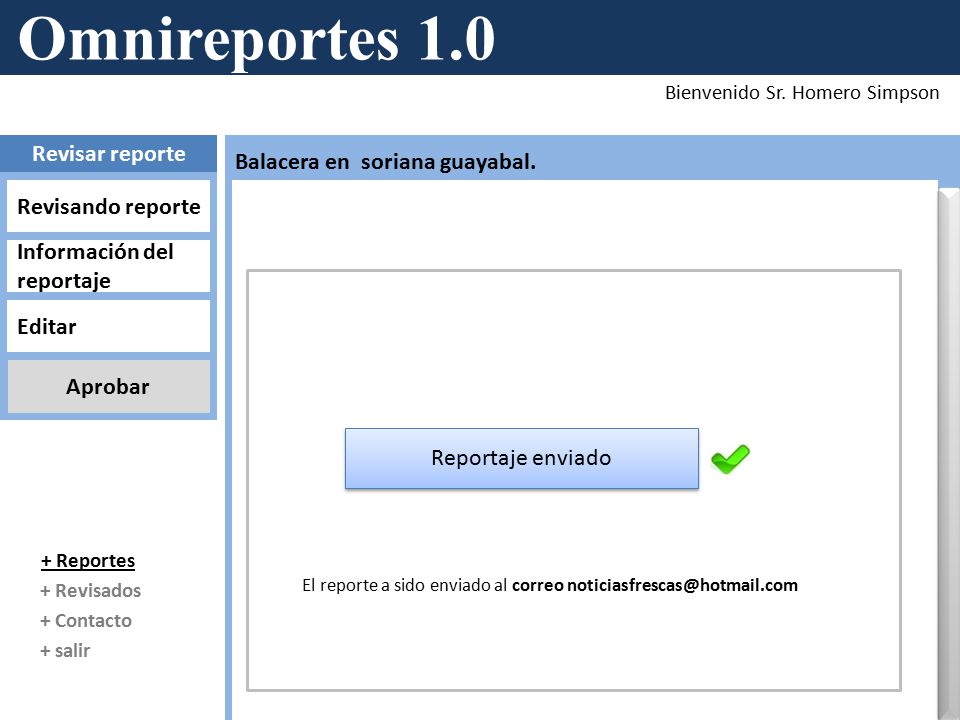Select Información del reportaje in sidebar
Screen dimensions: 960x720
(x=108, y=266)
